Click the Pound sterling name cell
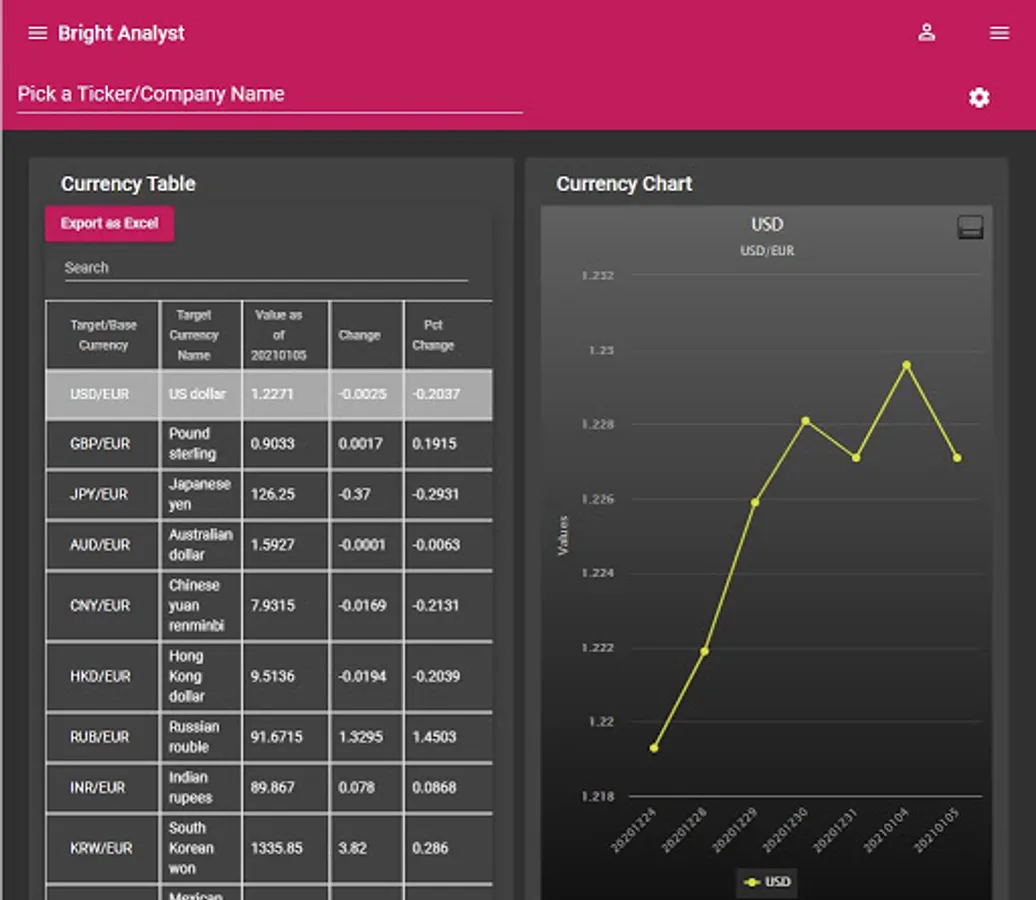The width and height of the screenshot is (1036, 900). click(x=201, y=444)
